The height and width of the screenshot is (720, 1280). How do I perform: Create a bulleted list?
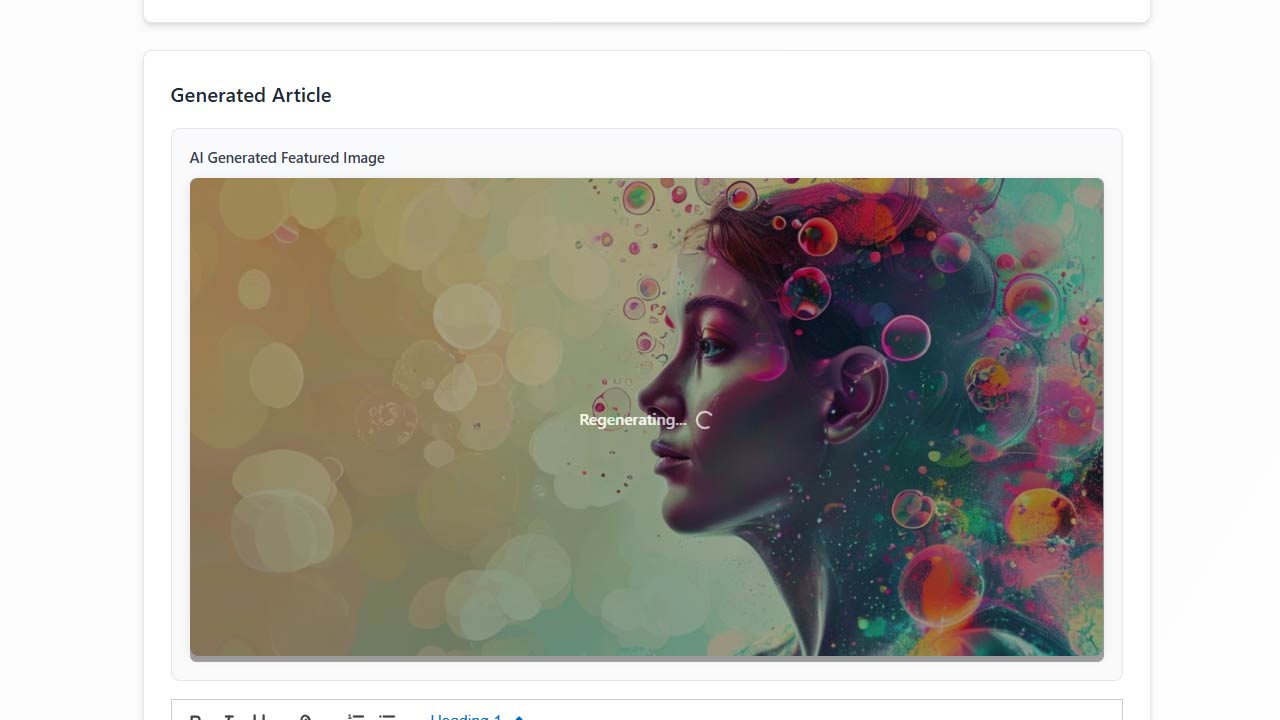pyautogui.click(x=387, y=716)
